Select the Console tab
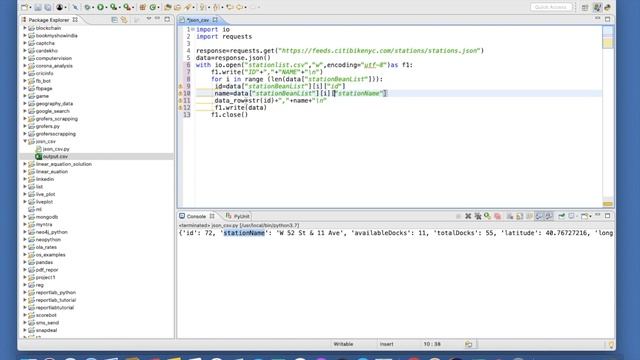The image size is (640, 360). (x=196, y=216)
